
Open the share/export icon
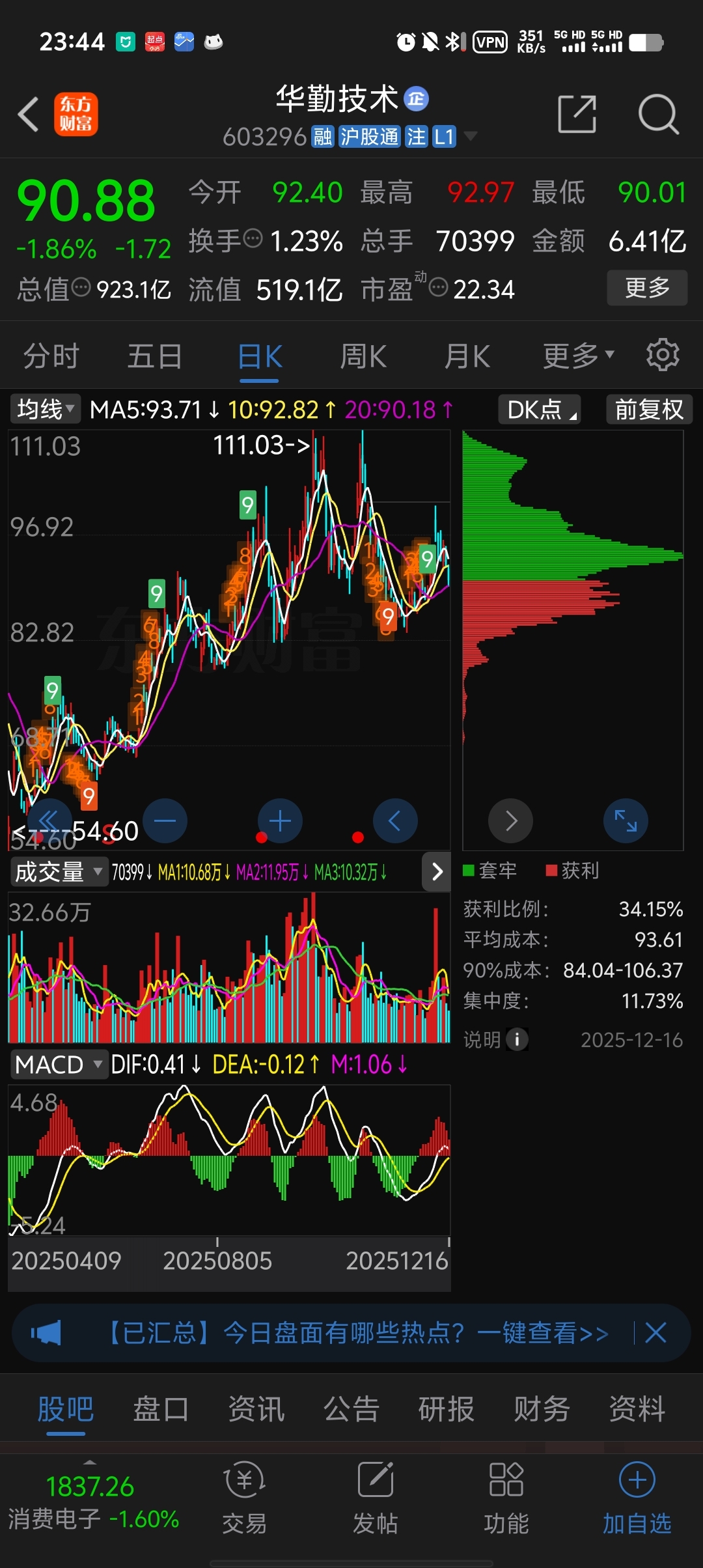pos(577,115)
